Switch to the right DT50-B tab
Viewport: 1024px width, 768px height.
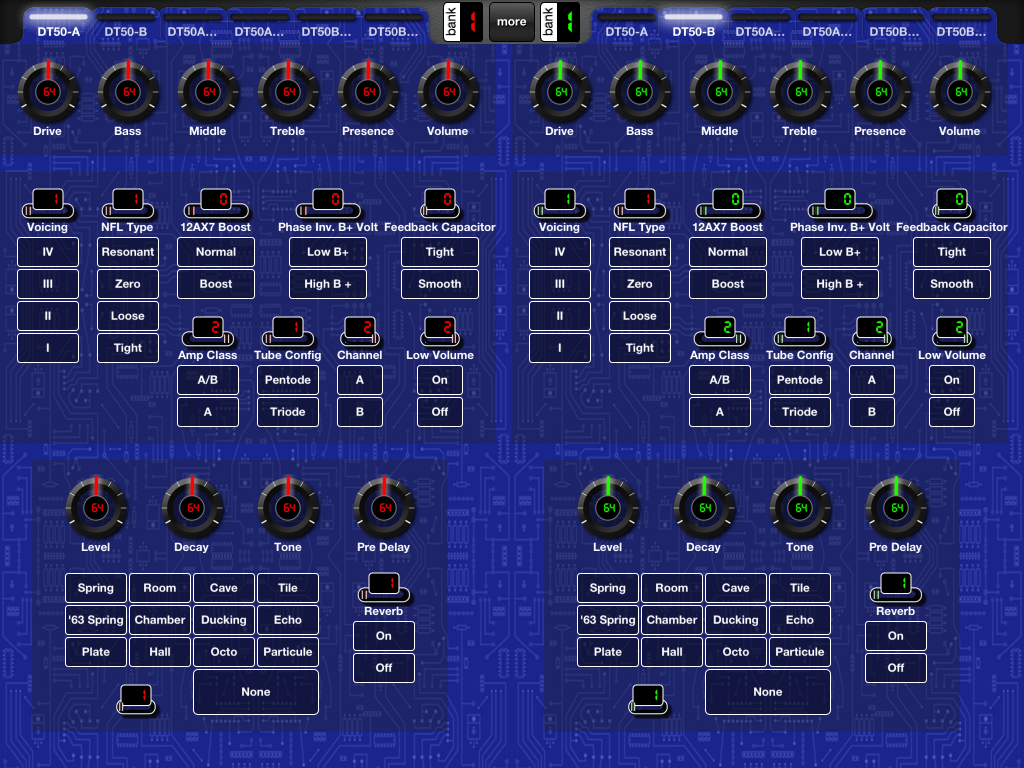[x=694, y=26]
